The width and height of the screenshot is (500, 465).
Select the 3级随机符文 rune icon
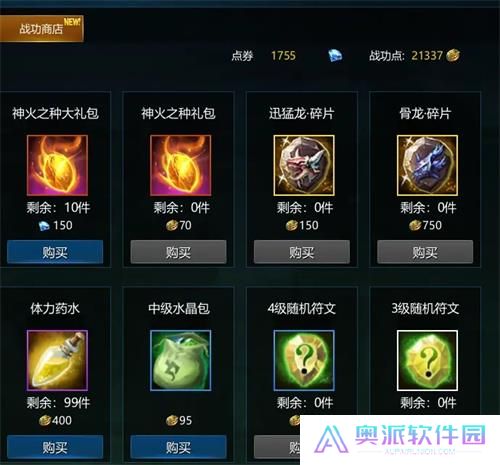tap(427, 360)
